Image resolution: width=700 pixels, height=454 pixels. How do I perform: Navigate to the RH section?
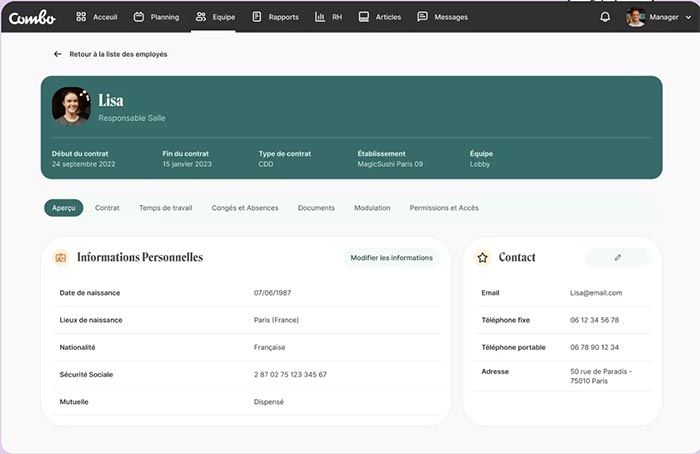(x=328, y=17)
